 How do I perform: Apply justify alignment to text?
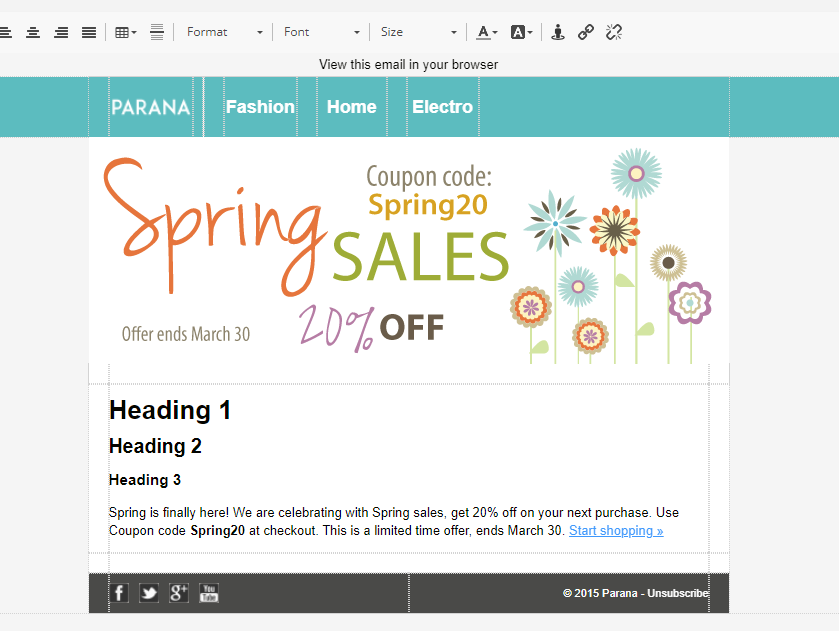pos(89,32)
